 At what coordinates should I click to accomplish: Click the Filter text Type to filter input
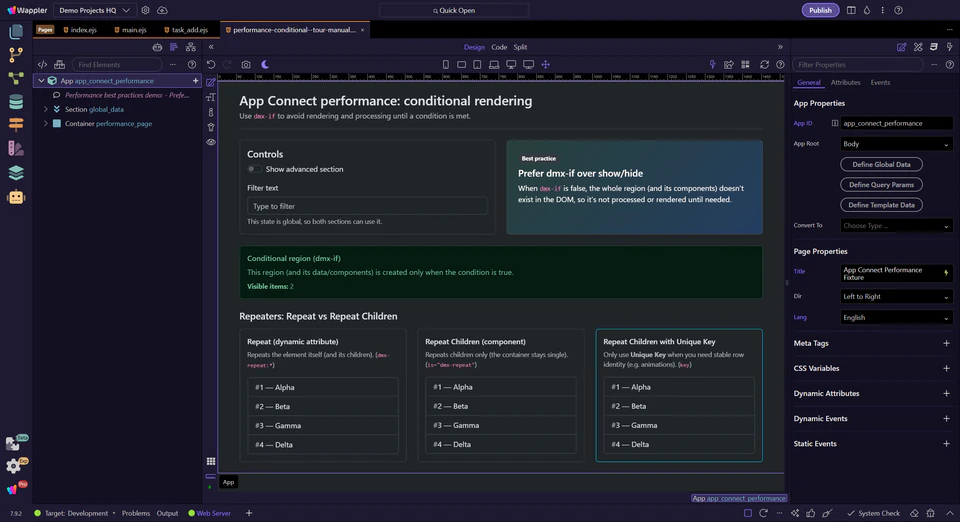(367, 206)
